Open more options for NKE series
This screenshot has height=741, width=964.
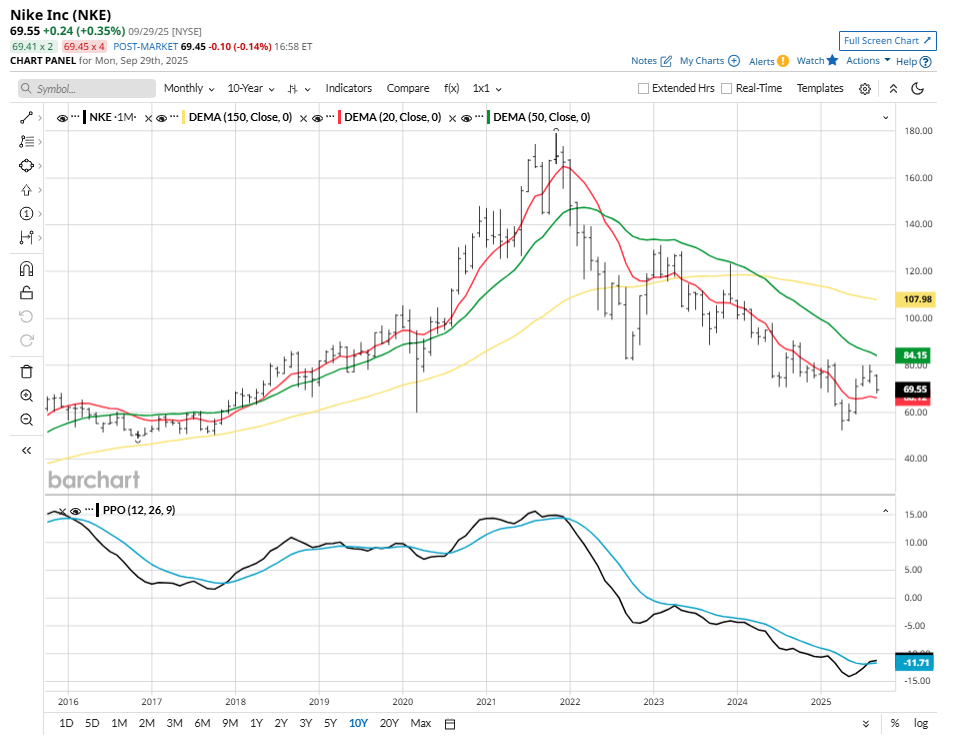coord(75,116)
